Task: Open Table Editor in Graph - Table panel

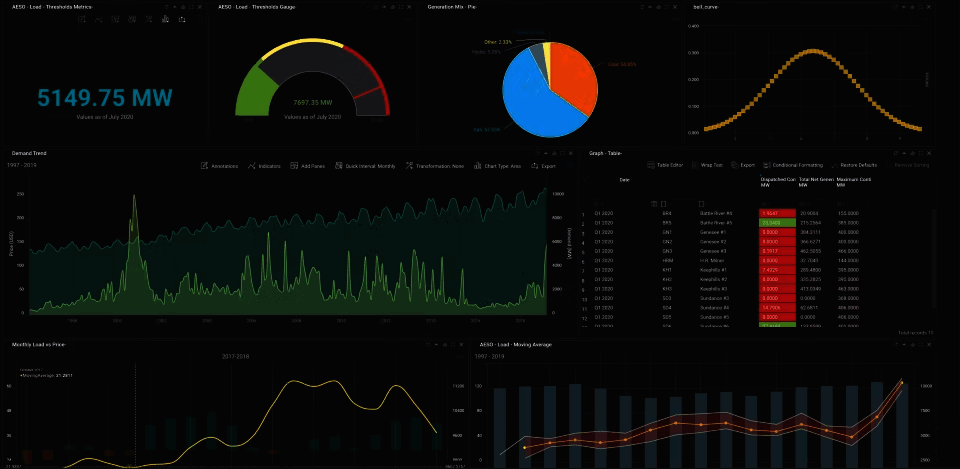Action: [x=665, y=165]
